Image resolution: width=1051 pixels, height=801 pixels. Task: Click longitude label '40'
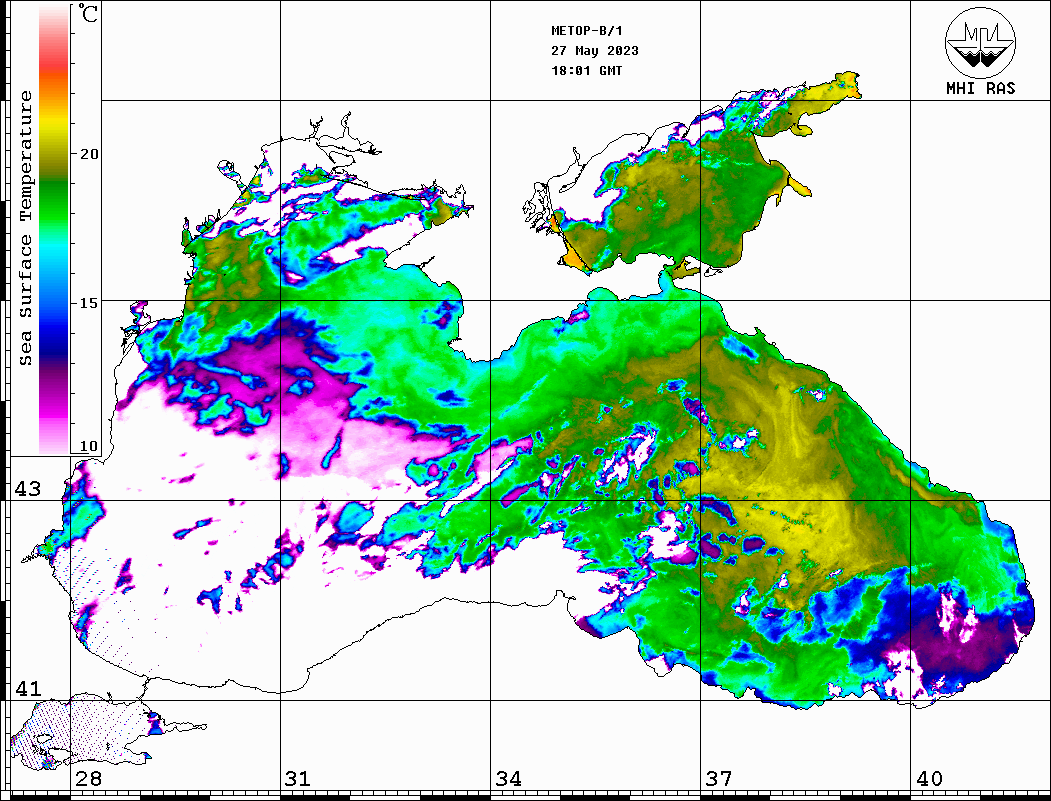(x=929, y=779)
